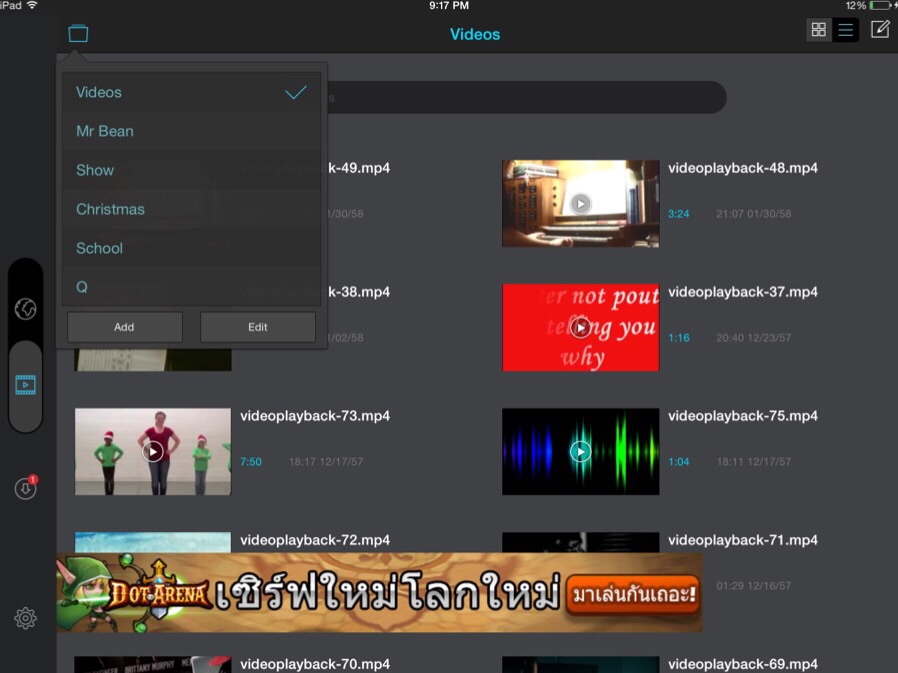898x673 pixels.
Task: Open the web browser sidebar icon
Action: coord(25,309)
